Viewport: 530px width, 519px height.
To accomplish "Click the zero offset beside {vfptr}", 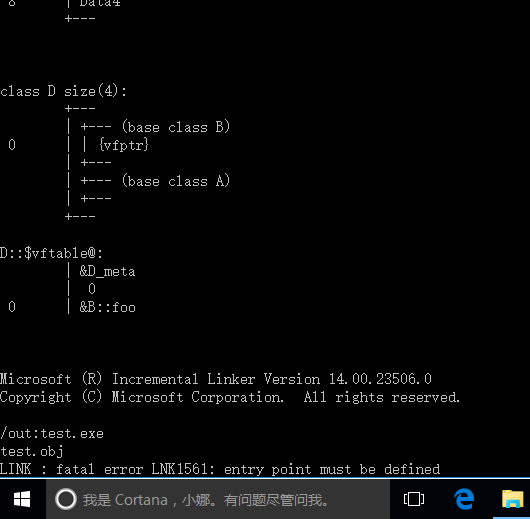I will 12,145.
